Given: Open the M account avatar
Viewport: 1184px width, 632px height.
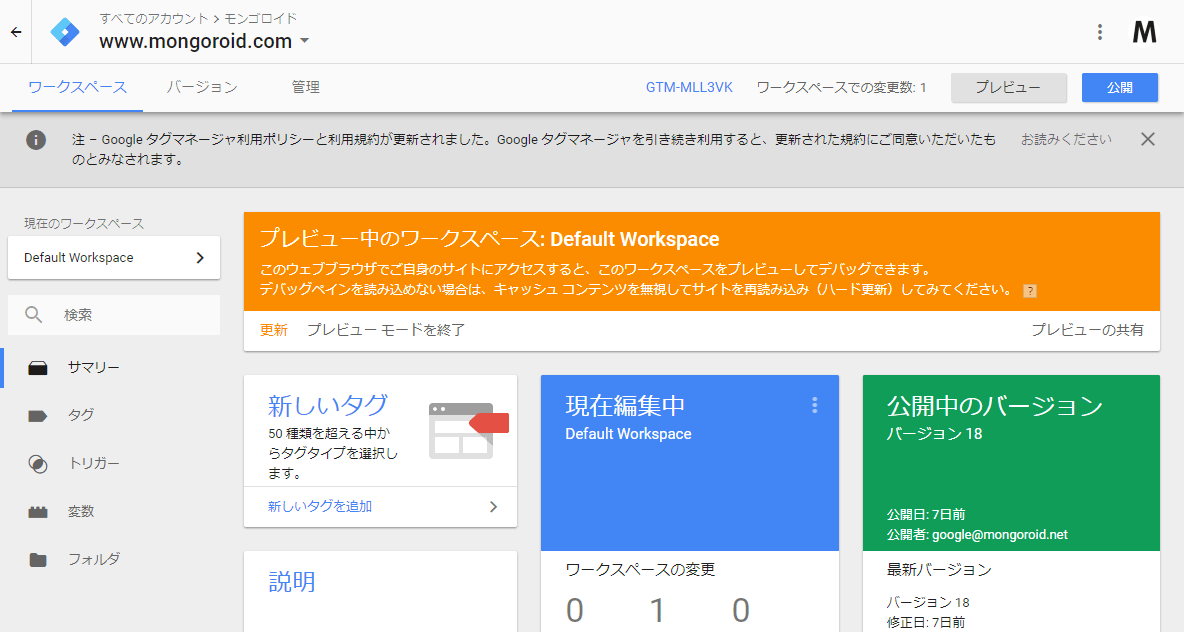Looking at the screenshot, I should click(1145, 32).
